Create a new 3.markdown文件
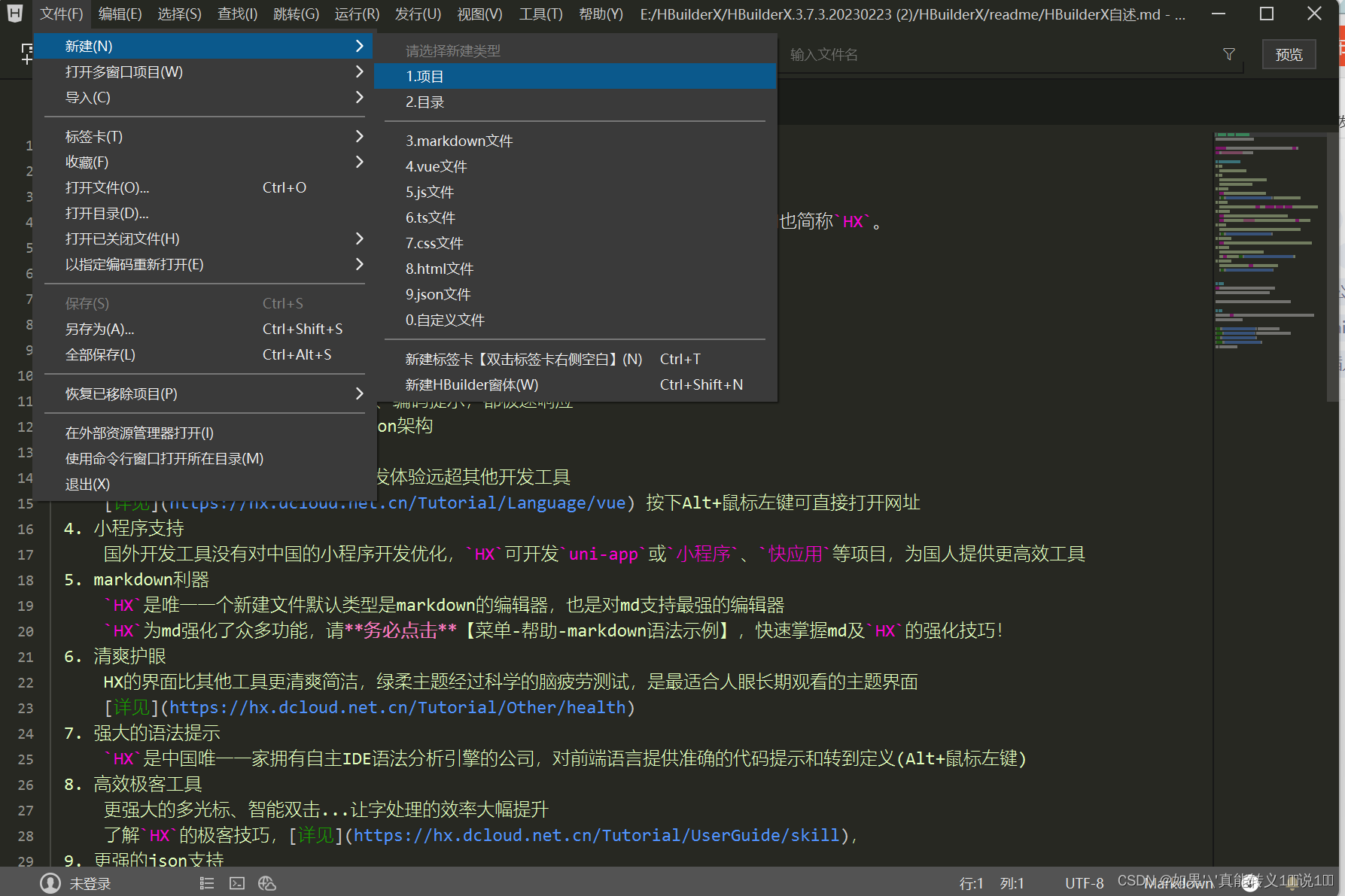 pyautogui.click(x=575, y=141)
